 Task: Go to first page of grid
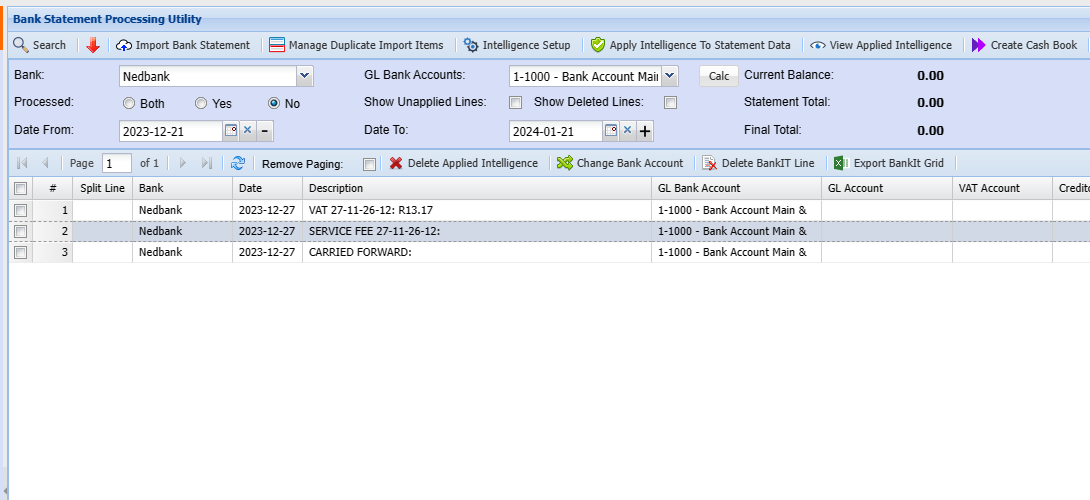click(22, 163)
